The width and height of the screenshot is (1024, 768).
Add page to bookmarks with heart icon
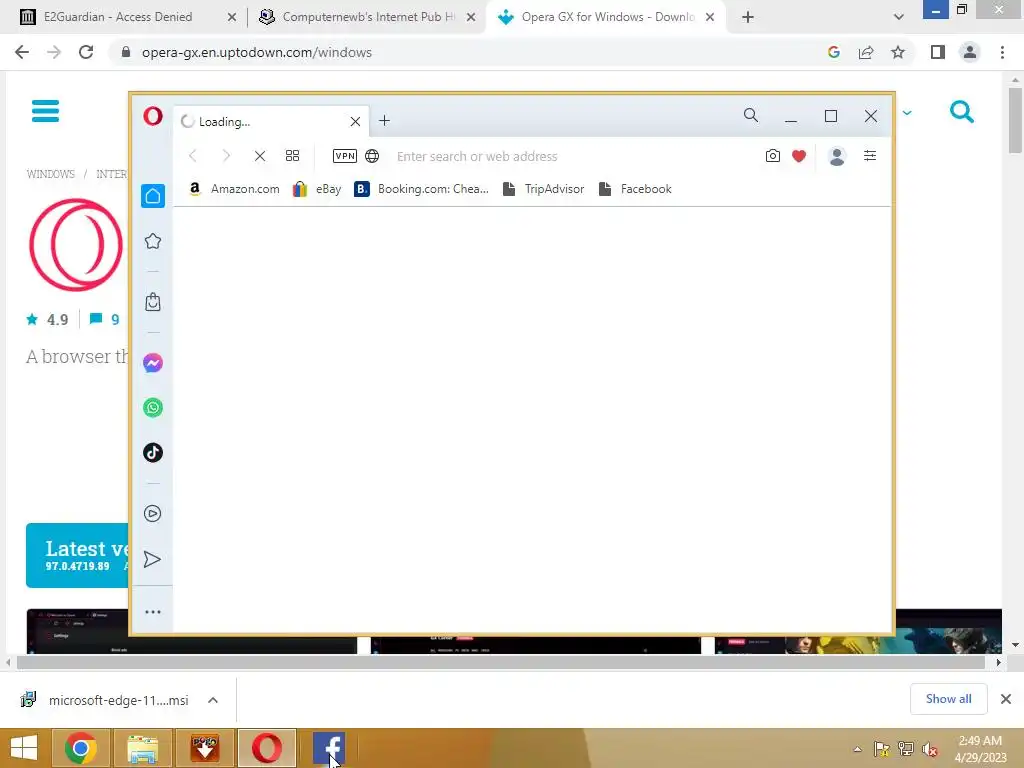coord(799,155)
